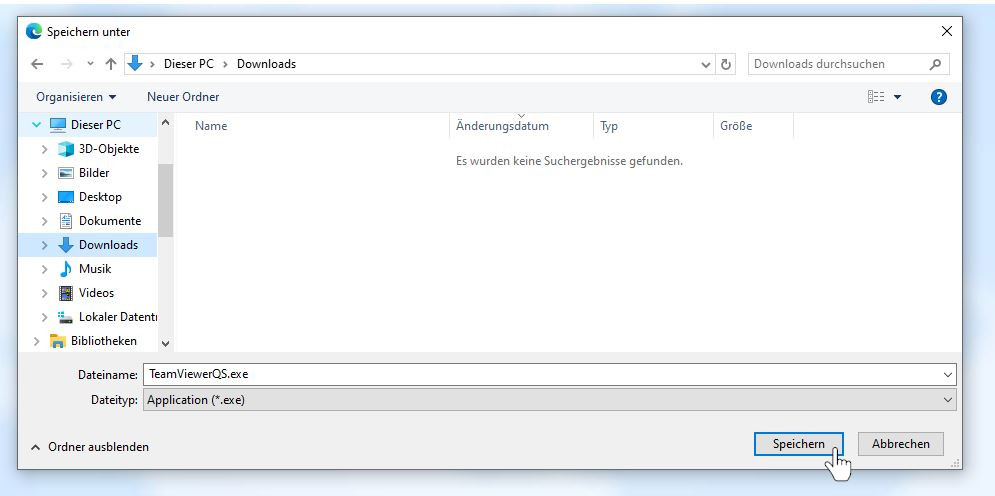This screenshot has width=995, height=496.
Task: Click Ordner ausblenden to hide folders
Action: tap(98, 447)
